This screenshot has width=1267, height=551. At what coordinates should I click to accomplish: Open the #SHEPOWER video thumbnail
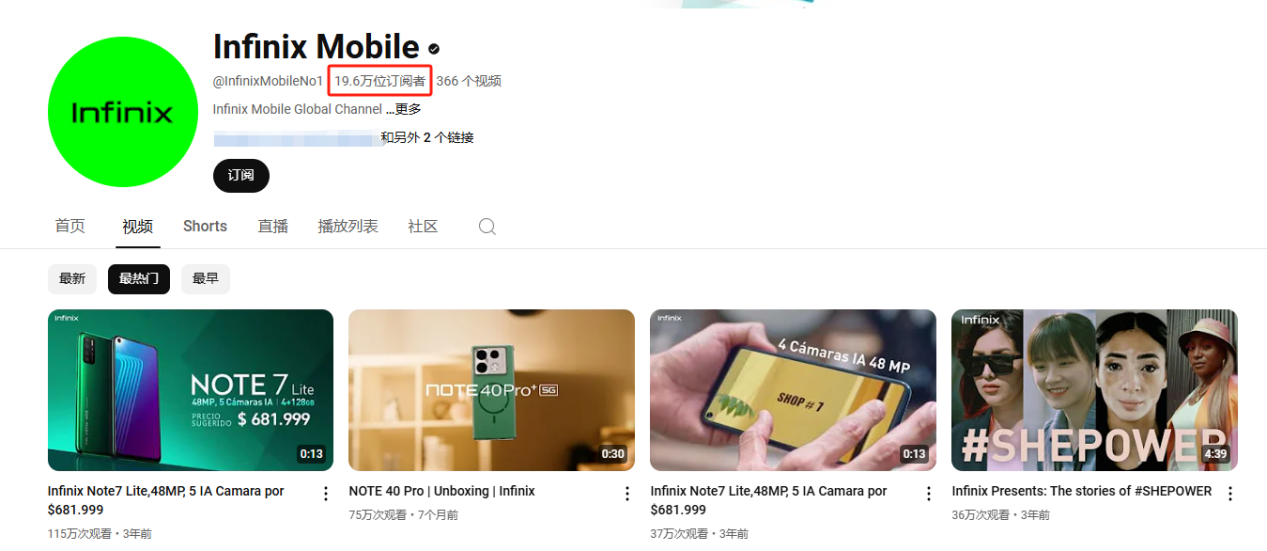coord(1094,390)
